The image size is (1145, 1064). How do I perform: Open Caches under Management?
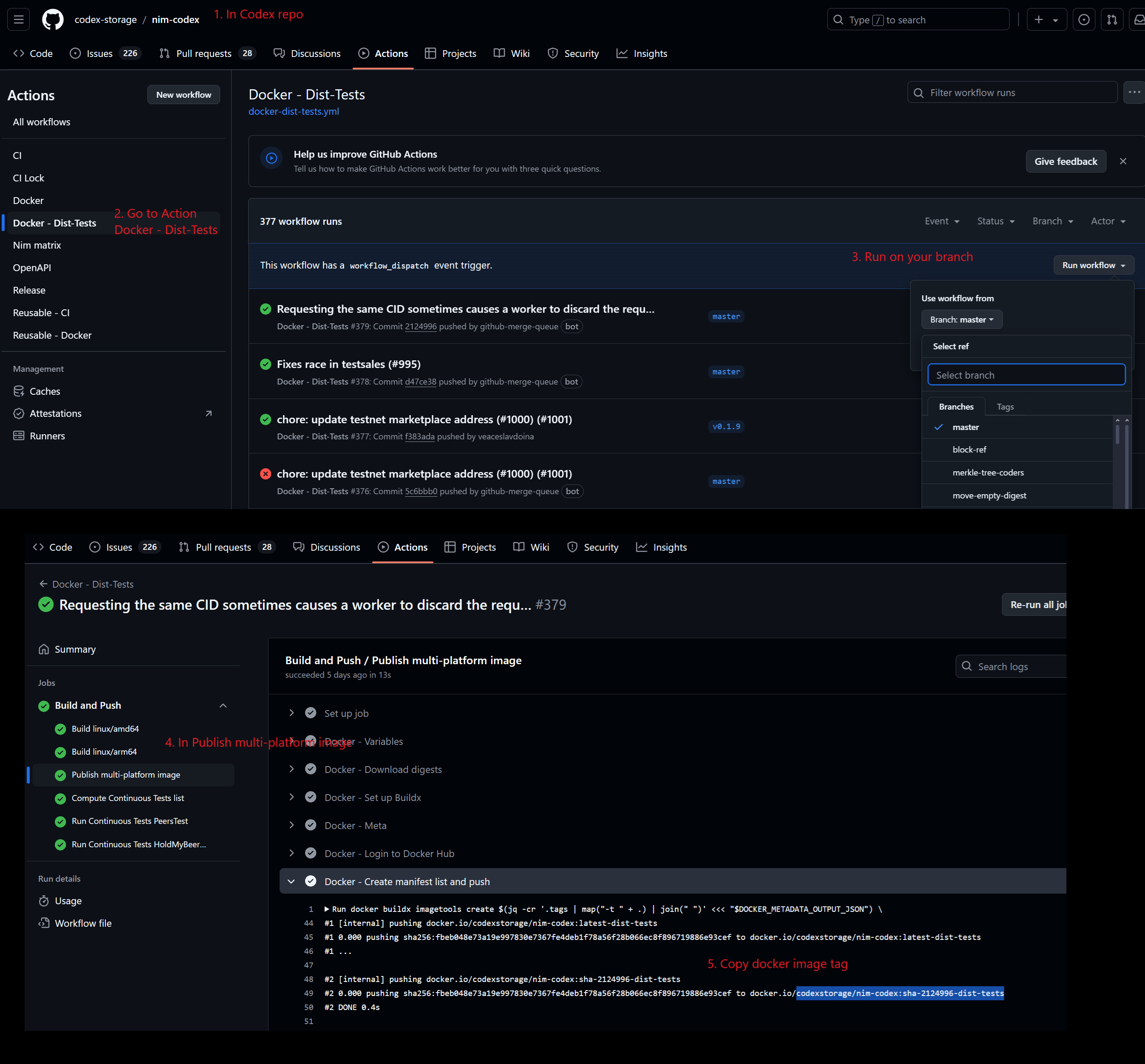pos(44,391)
